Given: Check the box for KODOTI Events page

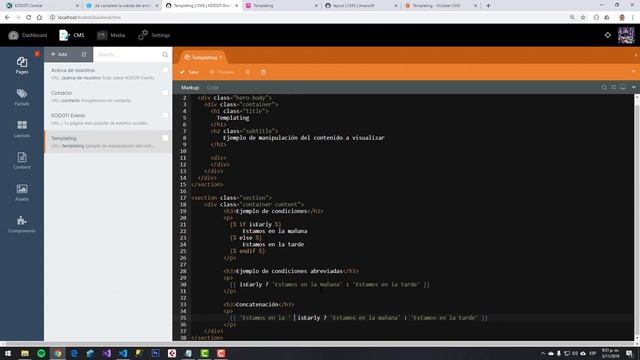Looking at the screenshot, I should click(x=165, y=116).
